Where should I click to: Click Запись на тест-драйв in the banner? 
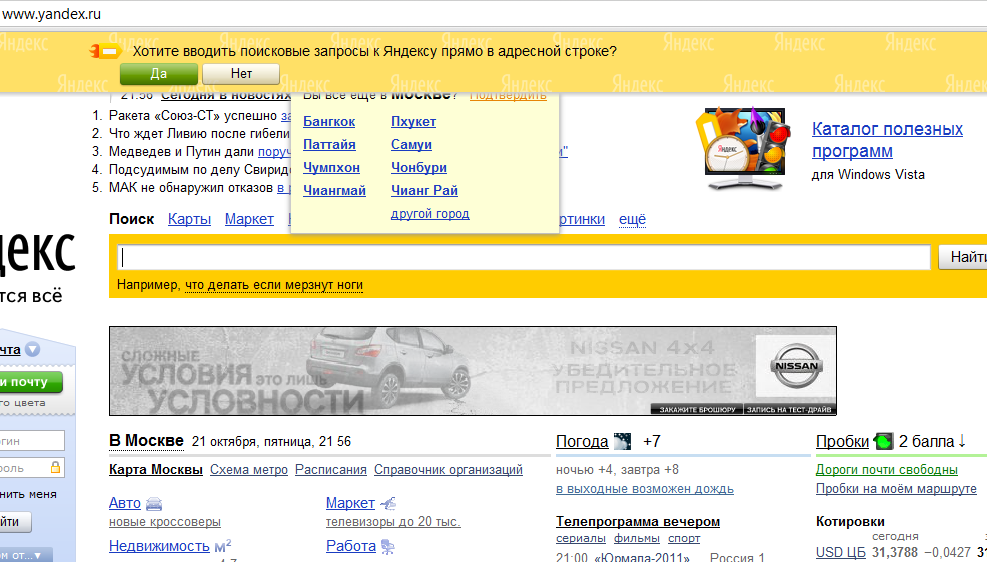pos(789,410)
